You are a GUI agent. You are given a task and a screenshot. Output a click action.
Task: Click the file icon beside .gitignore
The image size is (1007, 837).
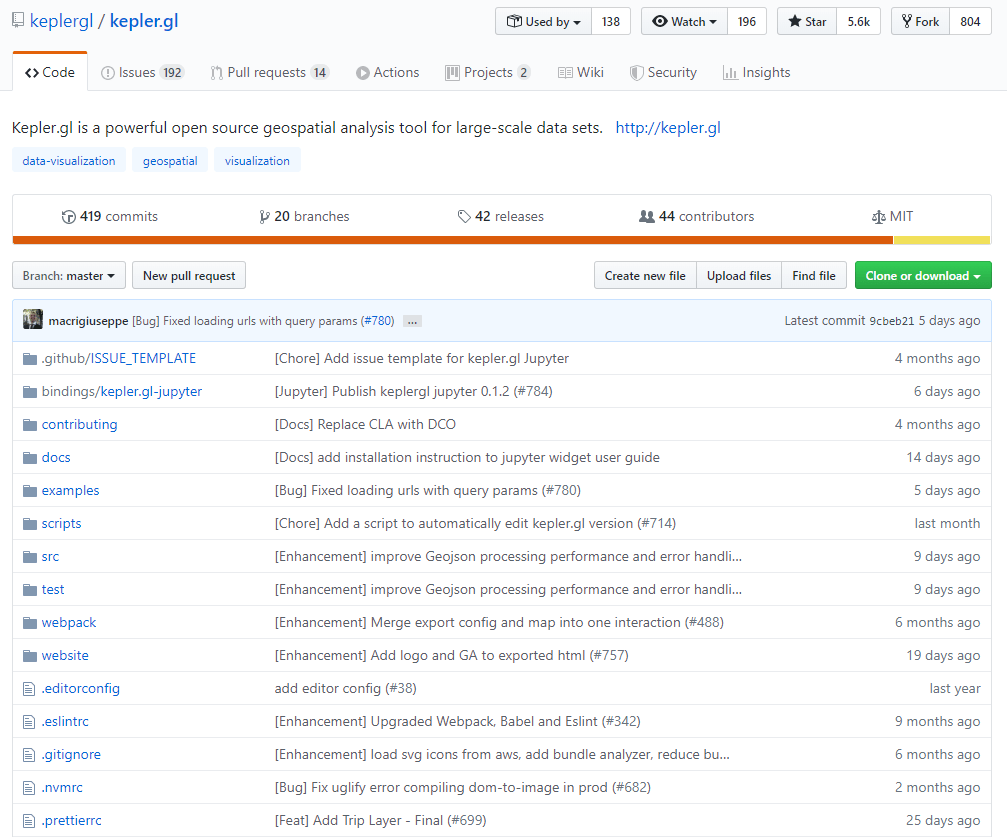29,755
